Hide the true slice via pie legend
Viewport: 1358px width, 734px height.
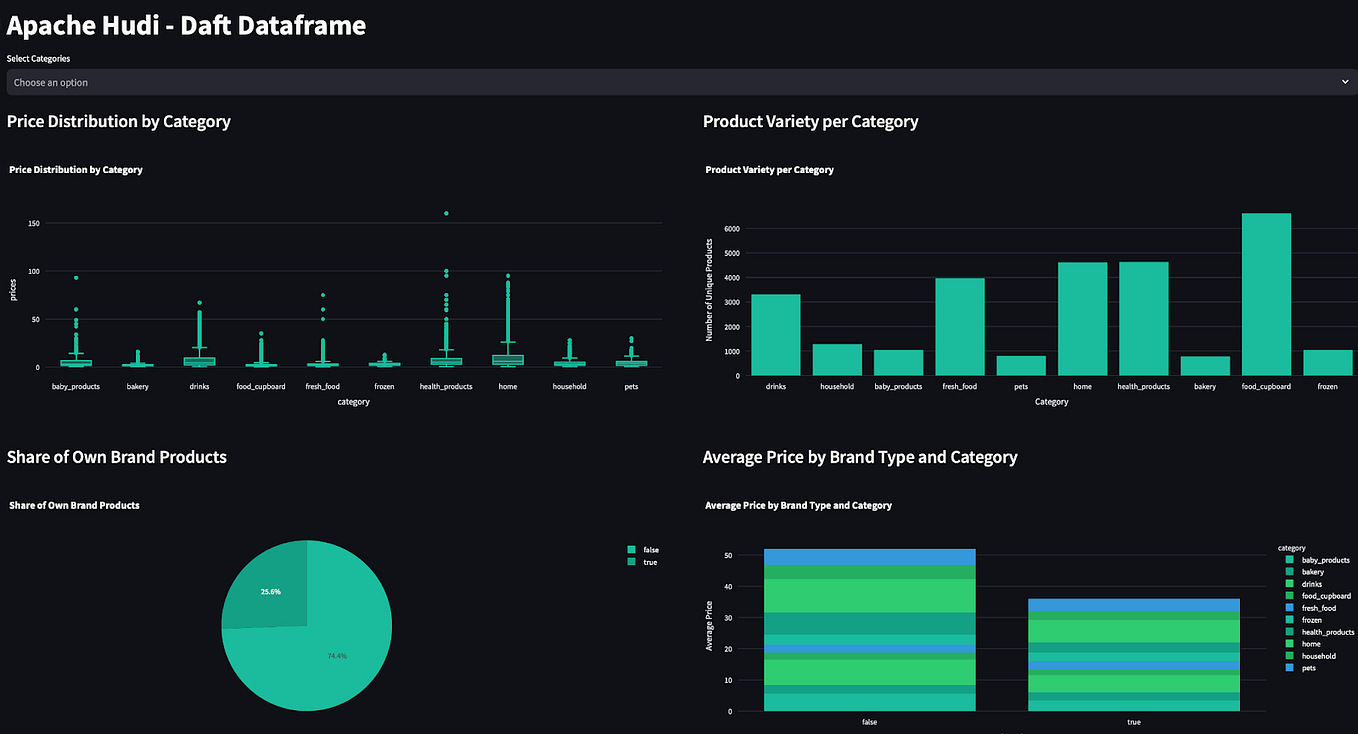[x=643, y=562]
